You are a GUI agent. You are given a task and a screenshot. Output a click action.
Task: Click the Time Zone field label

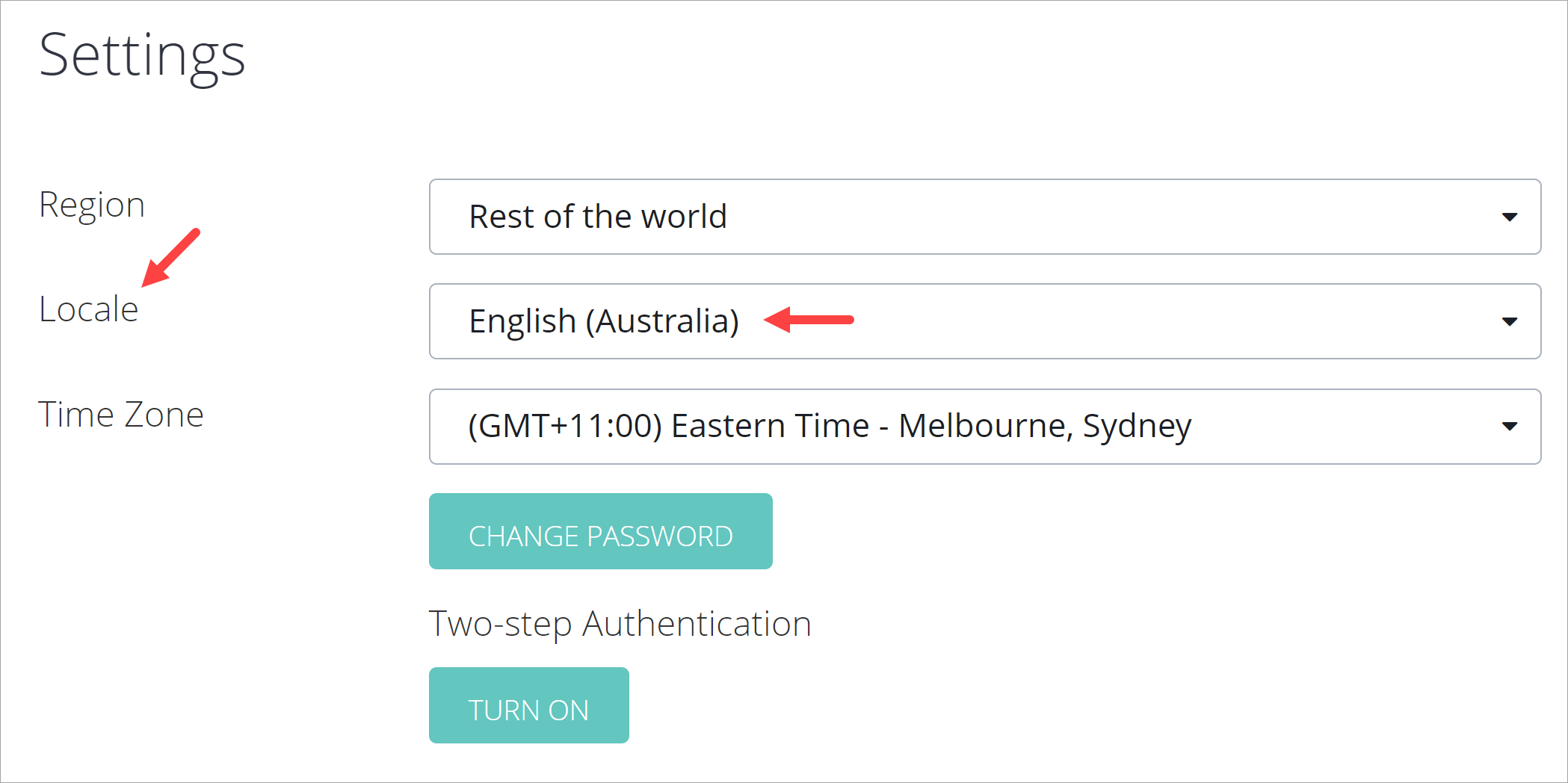(x=120, y=415)
